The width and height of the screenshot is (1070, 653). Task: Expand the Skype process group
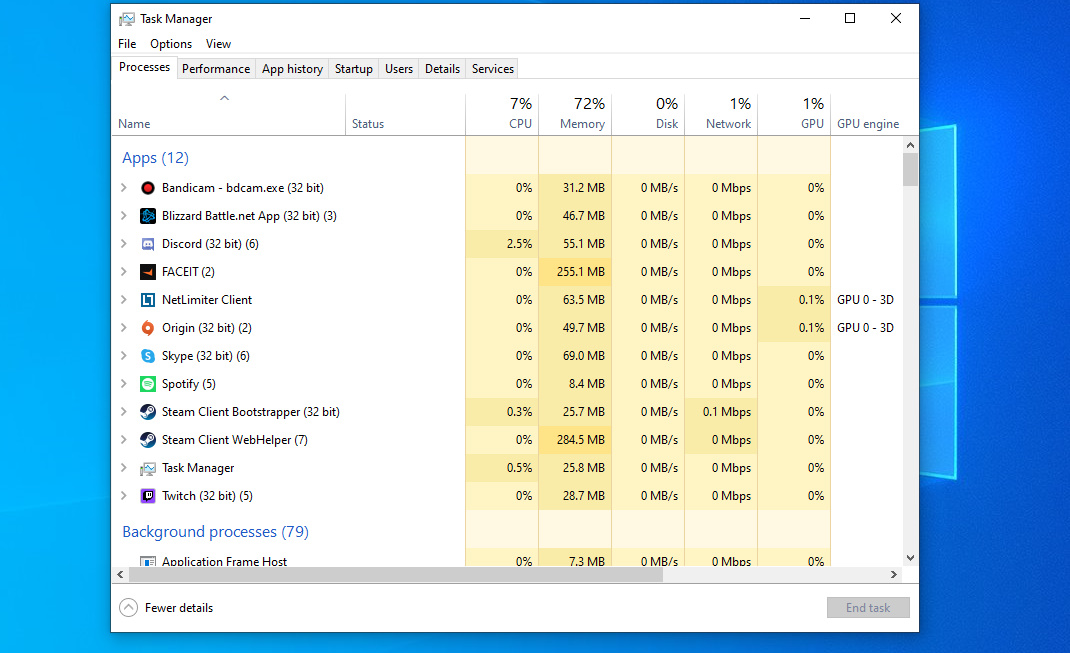tap(124, 355)
